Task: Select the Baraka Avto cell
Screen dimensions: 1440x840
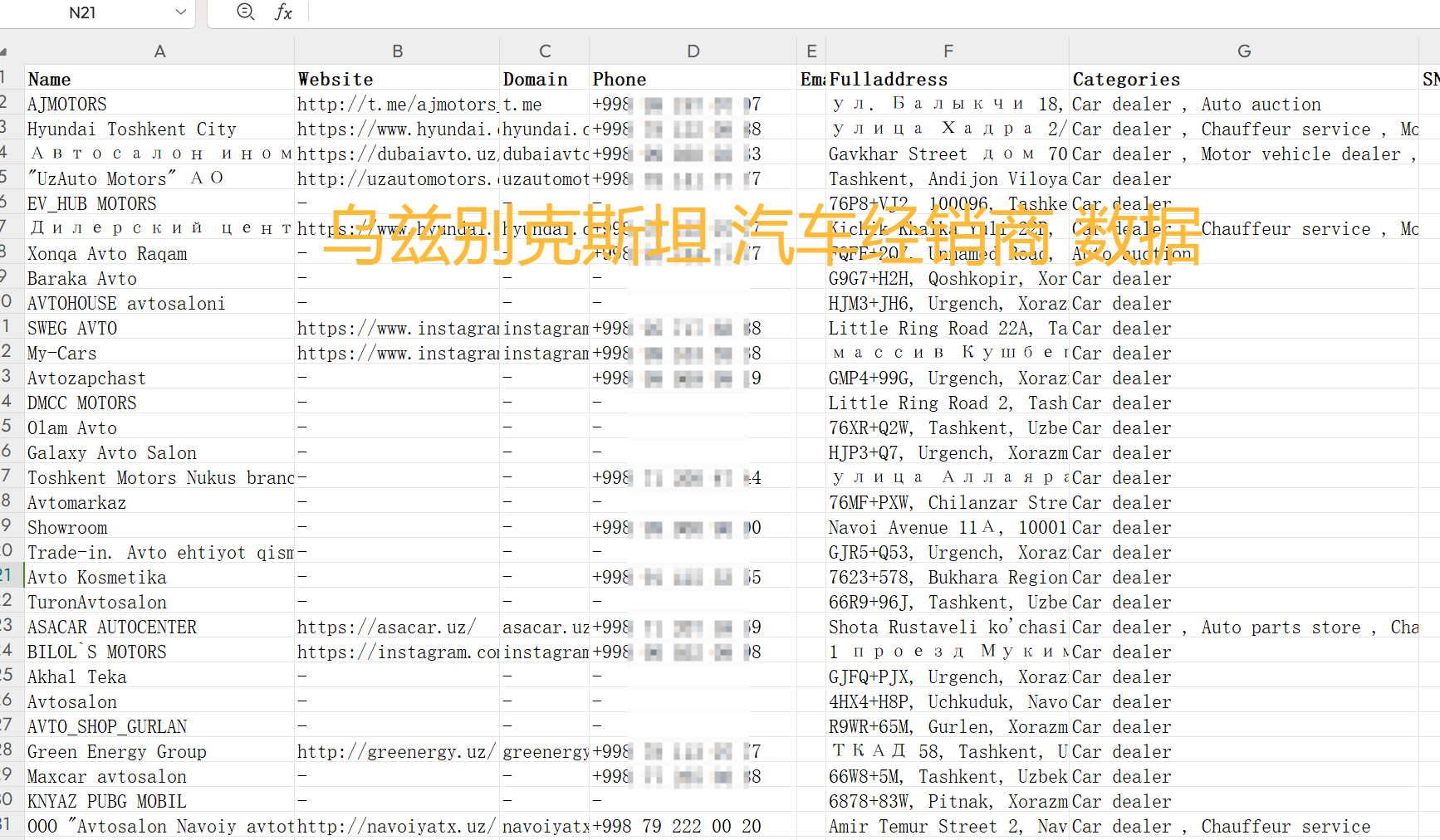Action: coord(159,278)
